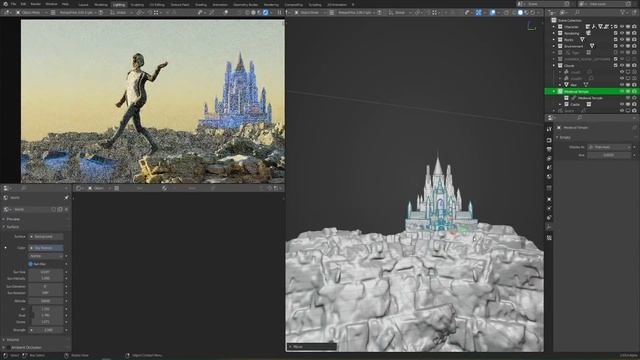Collapse the Clouds collection

click(554, 65)
